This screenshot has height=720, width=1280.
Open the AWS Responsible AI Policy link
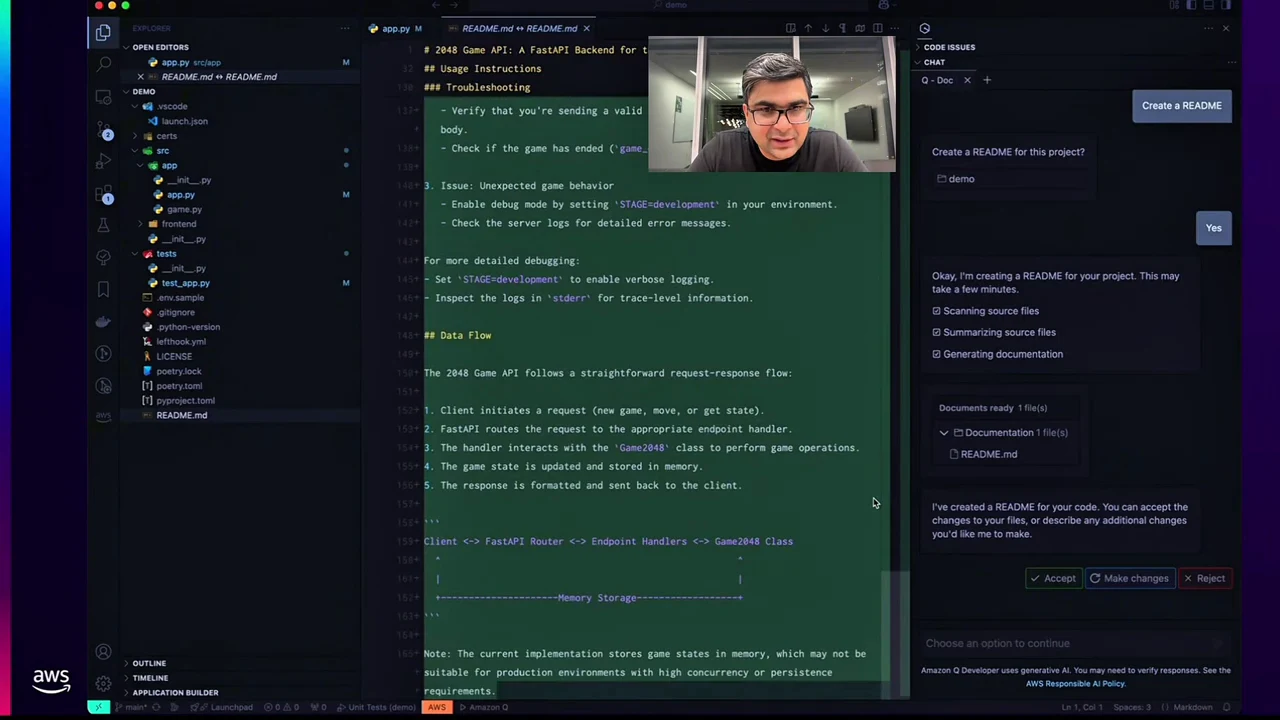point(1075,684)
